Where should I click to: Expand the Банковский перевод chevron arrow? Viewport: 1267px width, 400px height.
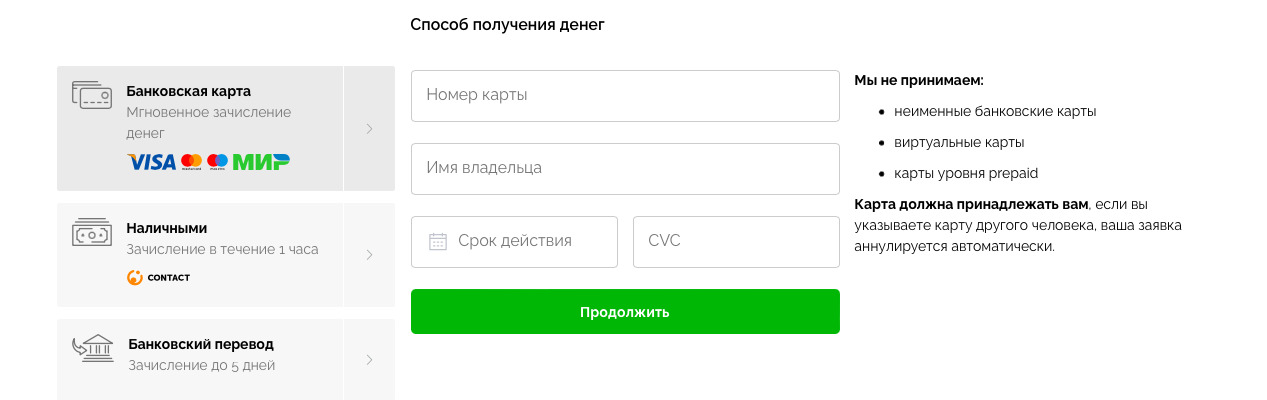pyautogui.click(x=369, y=359)
